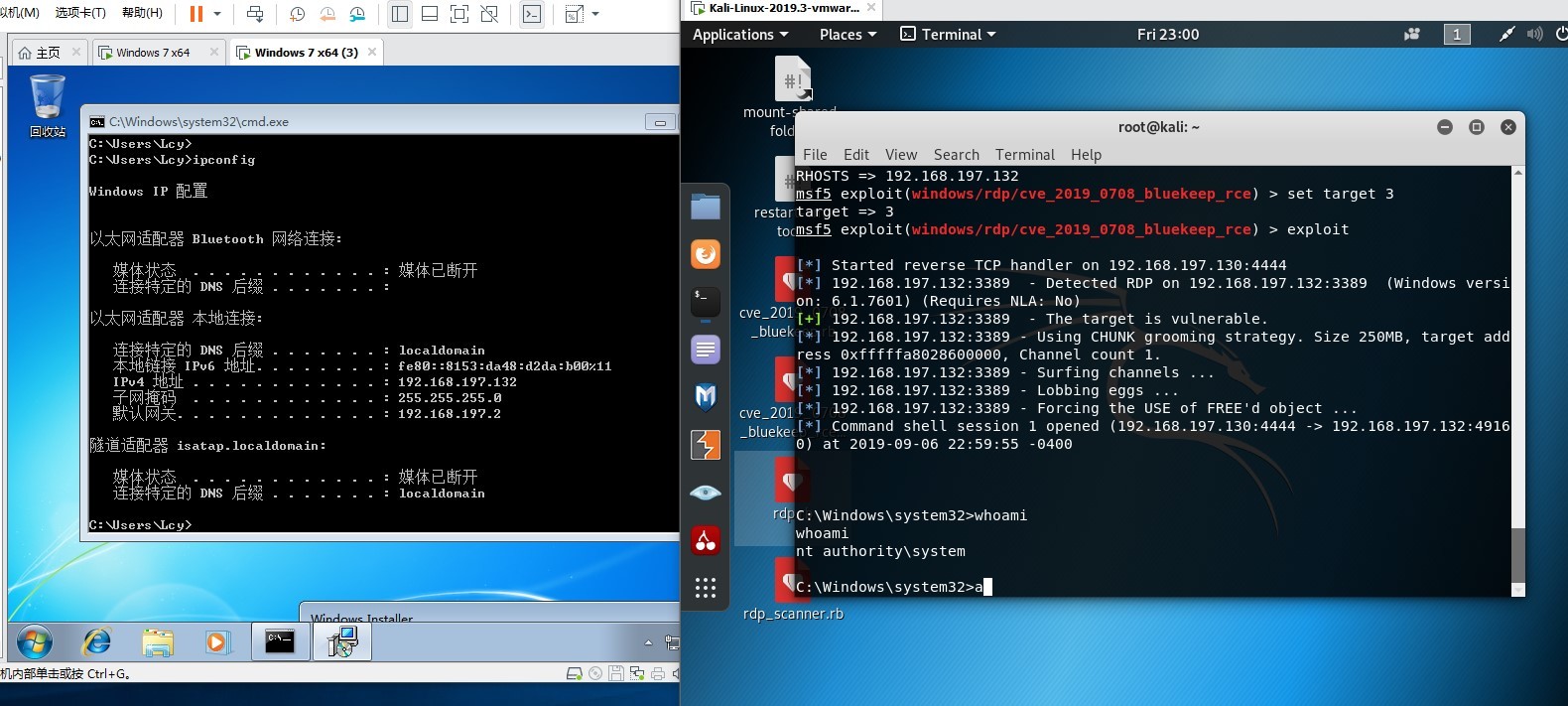Click the Fri 23:00 clock
1568x706 pixels.
[x=1168, y=35]
